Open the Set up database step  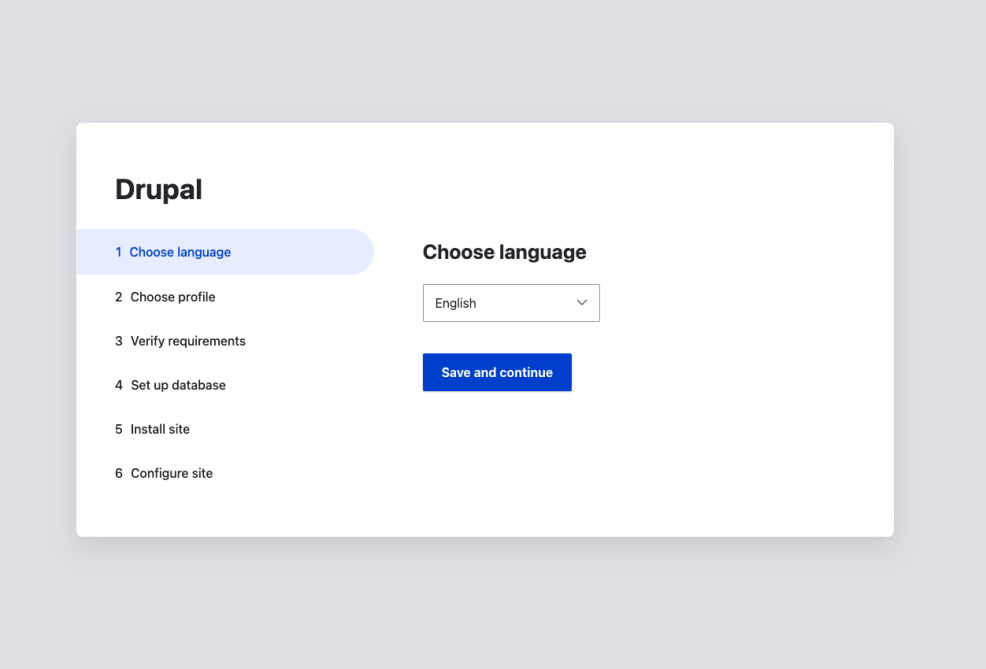point(178,385)
